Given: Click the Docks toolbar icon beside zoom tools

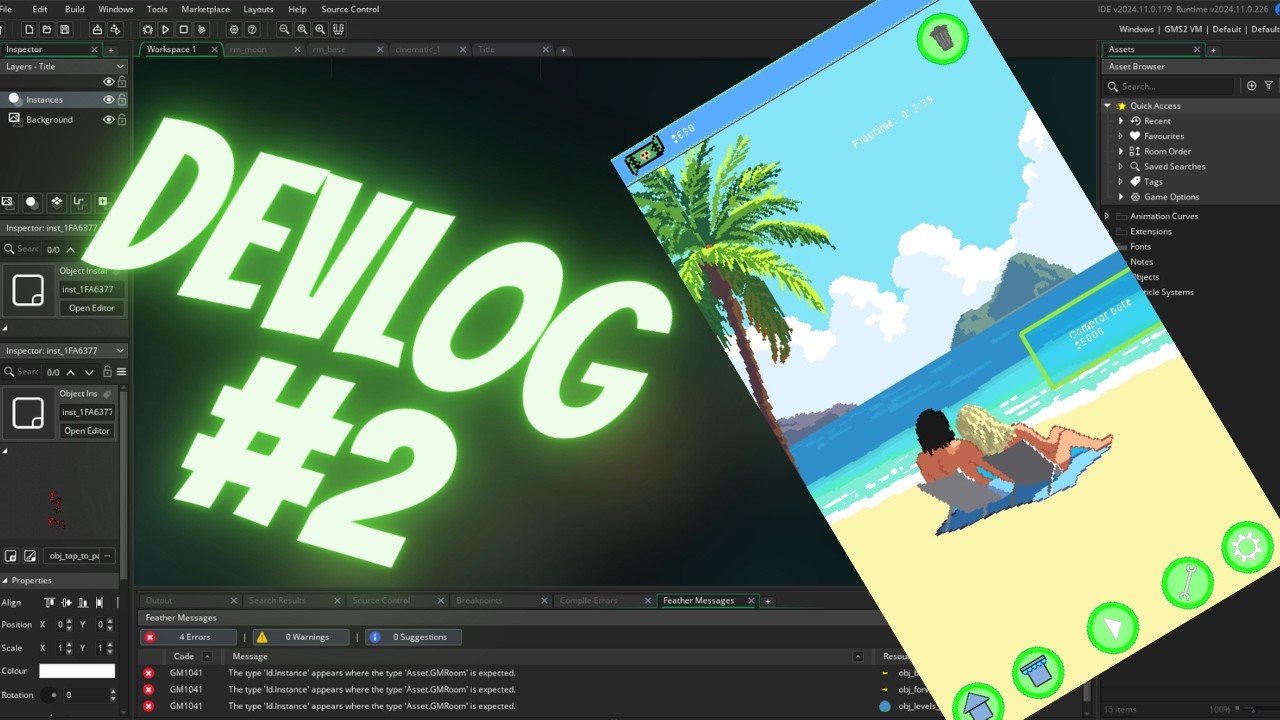Looking at the screenshot, I should (338, 30).
